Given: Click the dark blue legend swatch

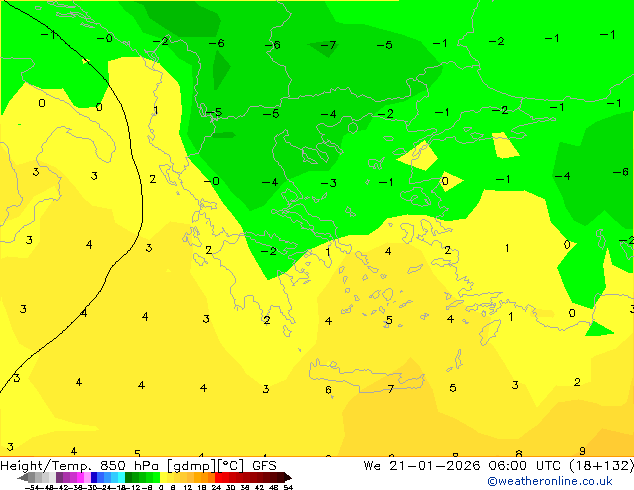Looking at the screenshot, I should (94, 478).
